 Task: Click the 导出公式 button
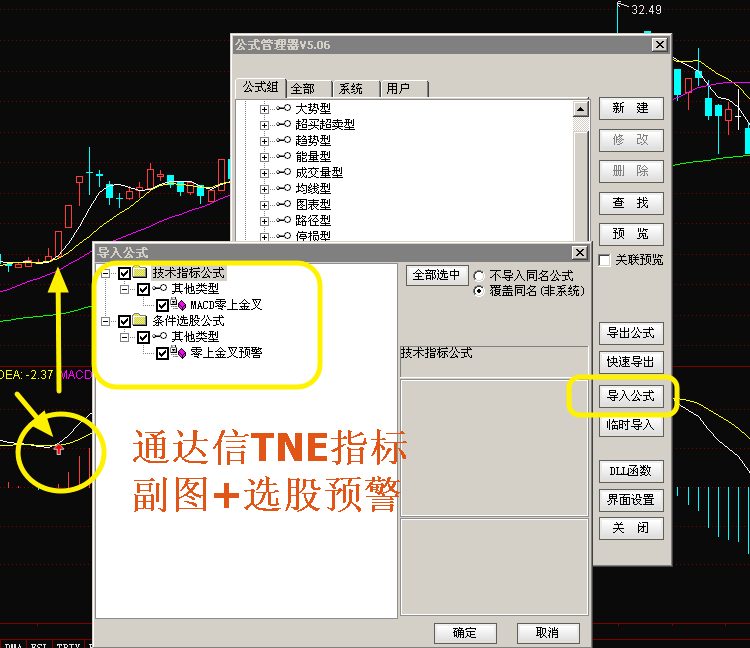[631, 333]
